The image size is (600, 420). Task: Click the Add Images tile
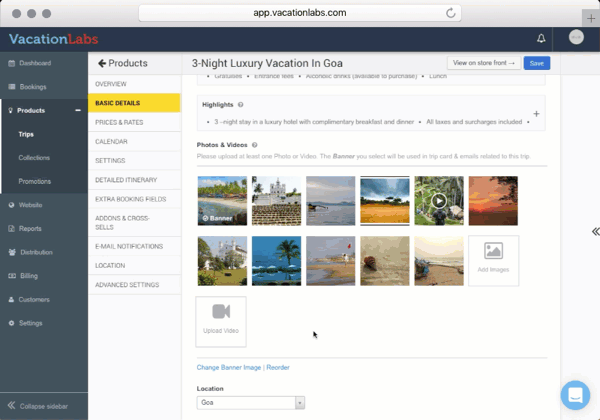tap(494, 261)
